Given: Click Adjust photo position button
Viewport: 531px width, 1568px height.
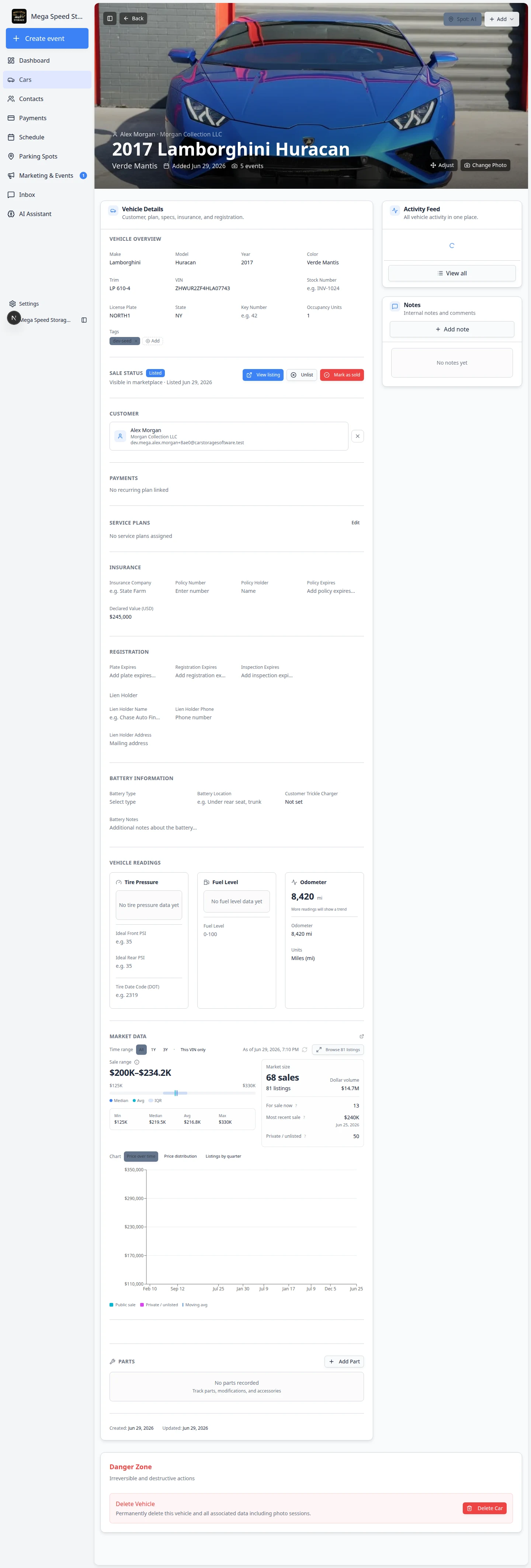Looking at the screenshot, I should click(442, 165).
